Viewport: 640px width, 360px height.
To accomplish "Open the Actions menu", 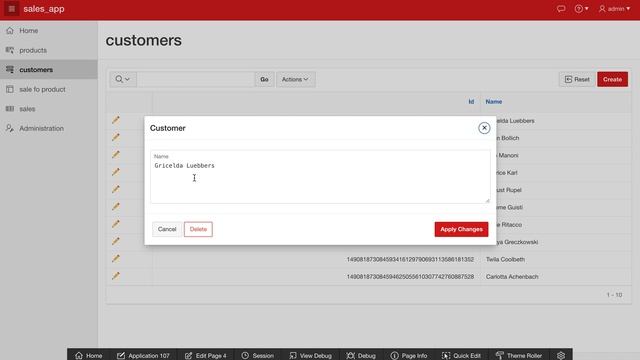I will coord(296,79).
